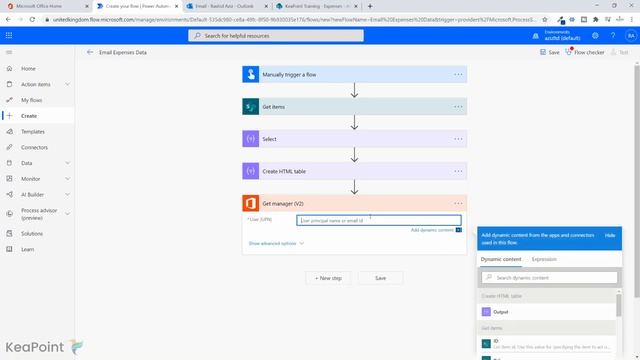
Task: Click the Test button
Action: click(619, 52)
